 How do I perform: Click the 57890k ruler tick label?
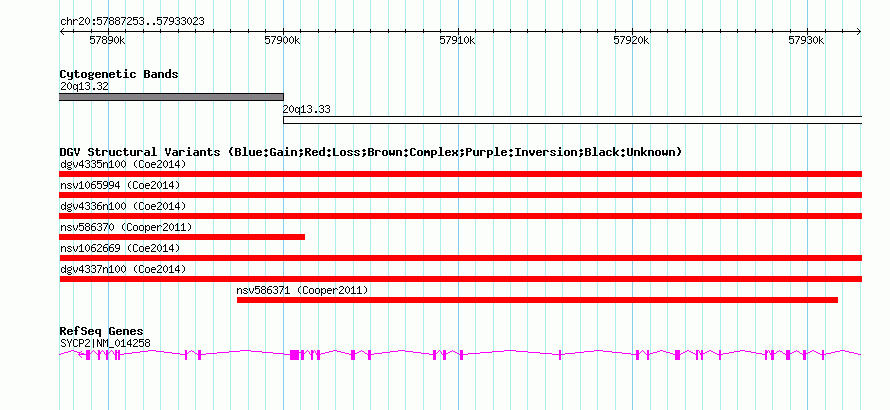pyautogui.click(x=108, y=40)
